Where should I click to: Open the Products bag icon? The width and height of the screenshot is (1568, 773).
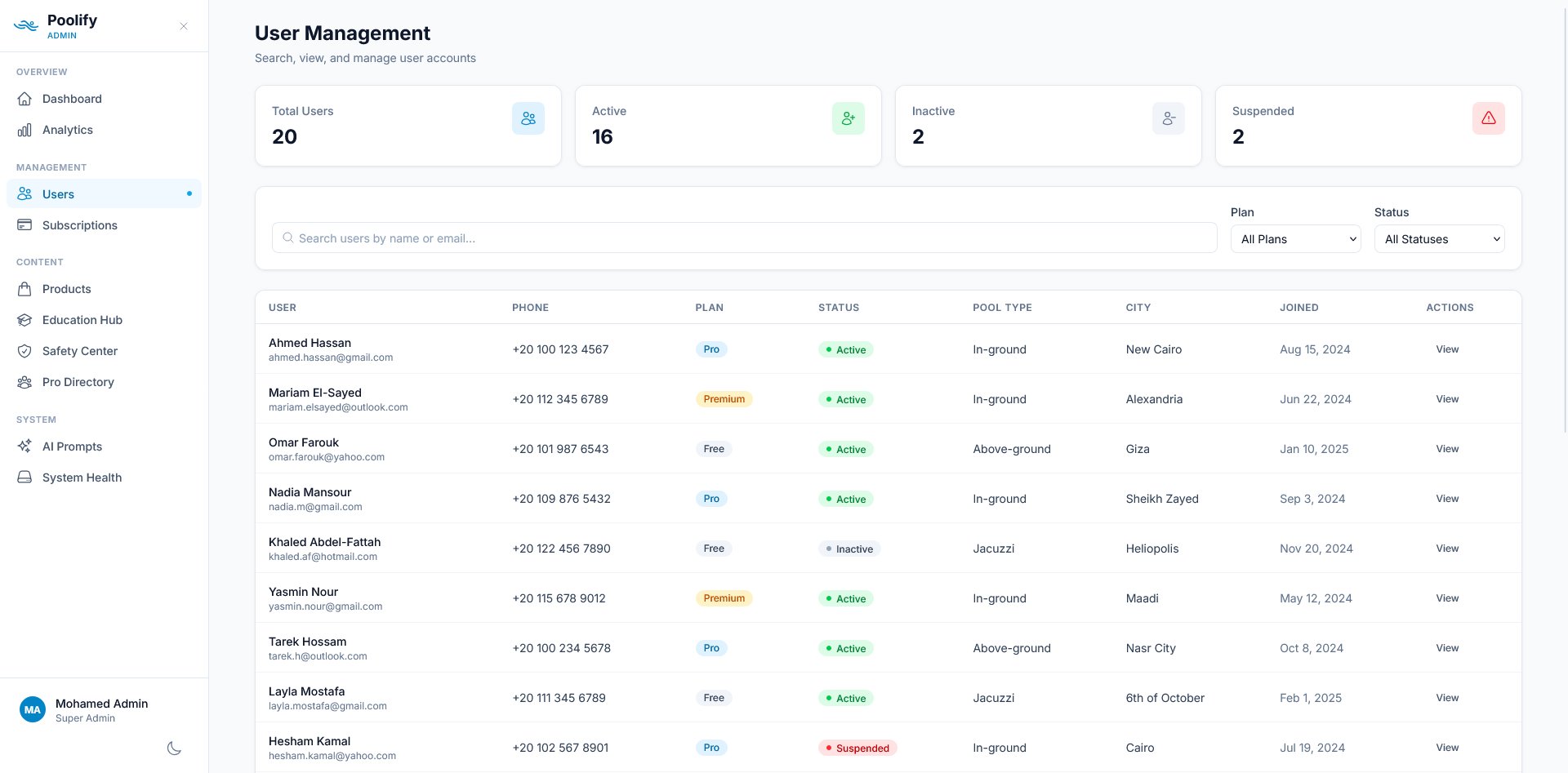point(26,288)
